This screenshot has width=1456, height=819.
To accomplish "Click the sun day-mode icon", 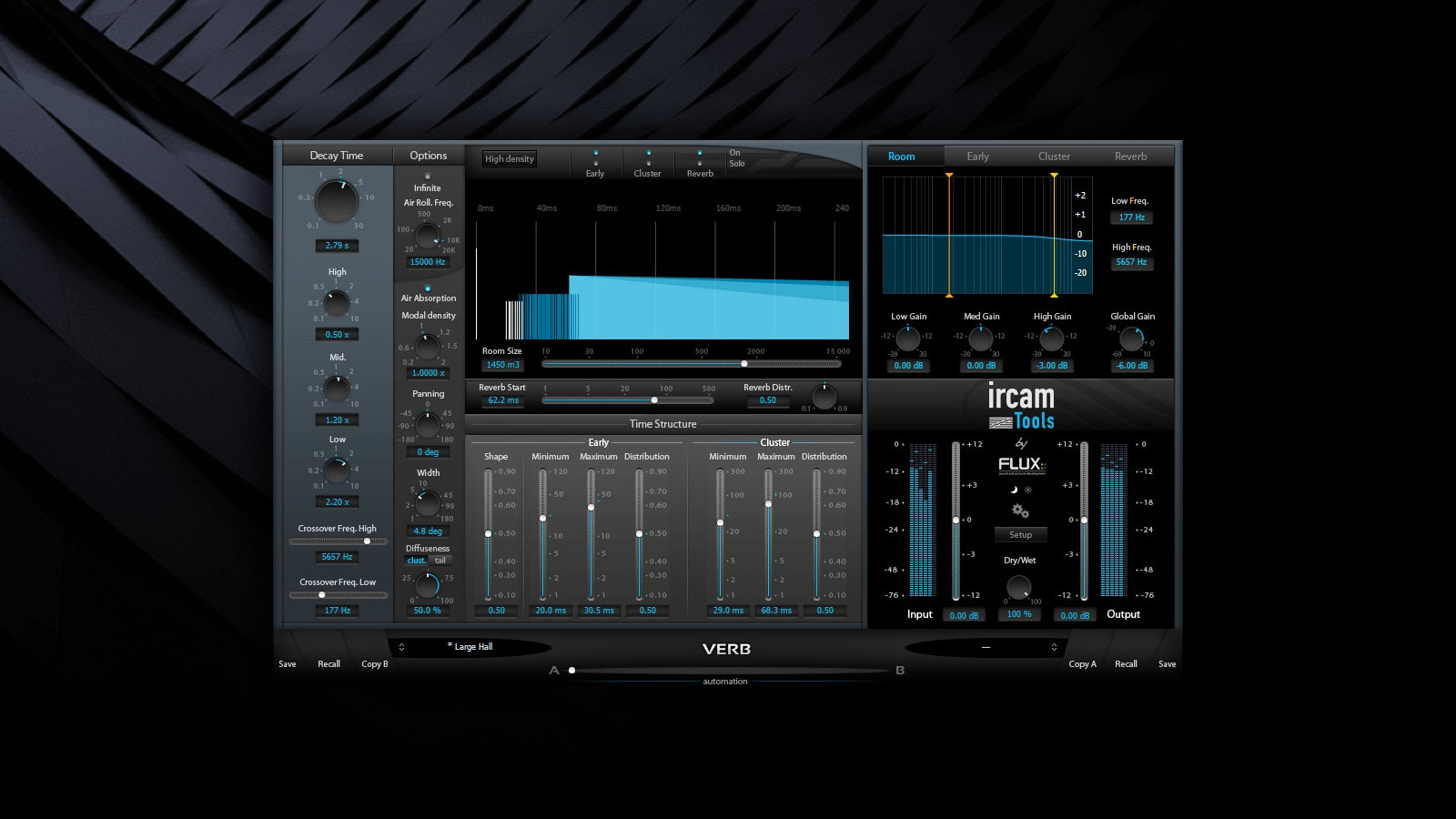I will [1028, 490].
